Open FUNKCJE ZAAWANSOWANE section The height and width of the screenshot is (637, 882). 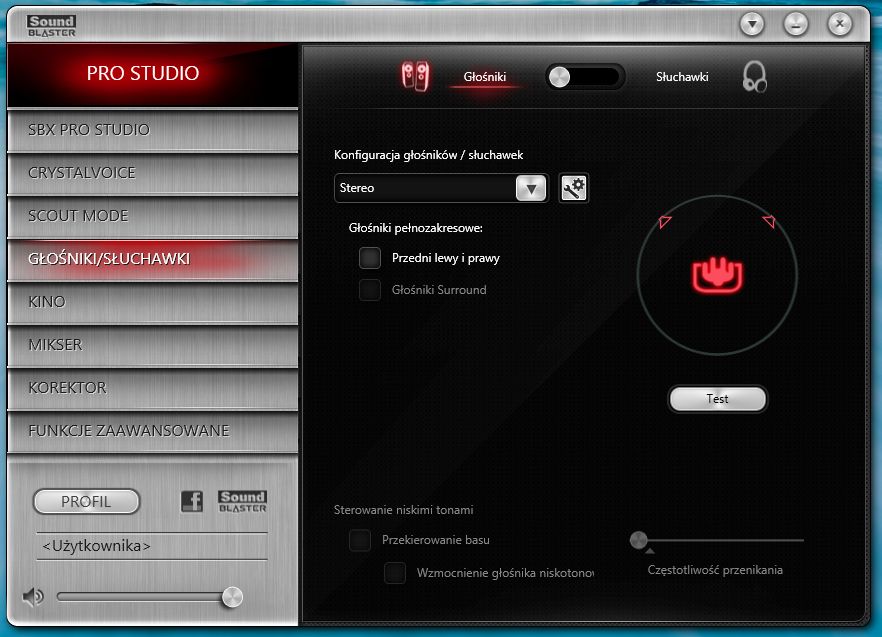tap(152, 430)
